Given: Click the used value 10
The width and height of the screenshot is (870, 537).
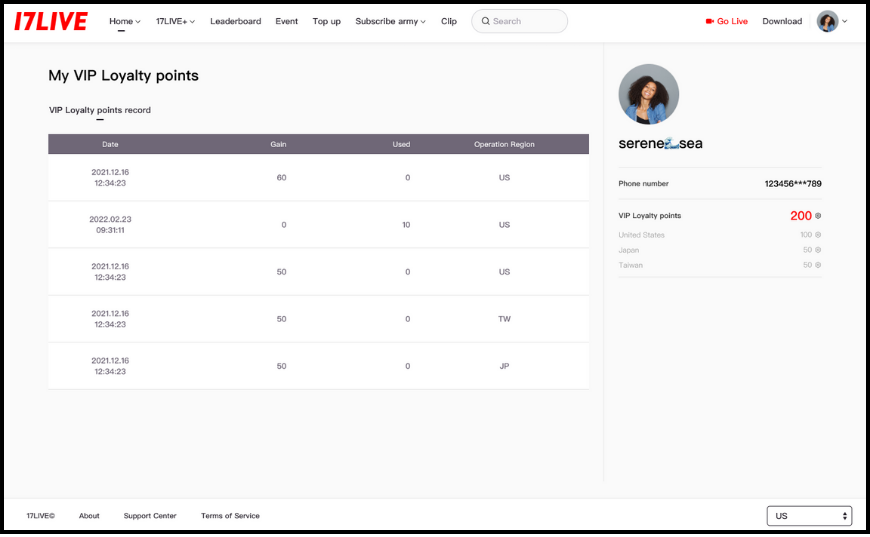Looking at the screenshot, I should [x=406, y=225].
